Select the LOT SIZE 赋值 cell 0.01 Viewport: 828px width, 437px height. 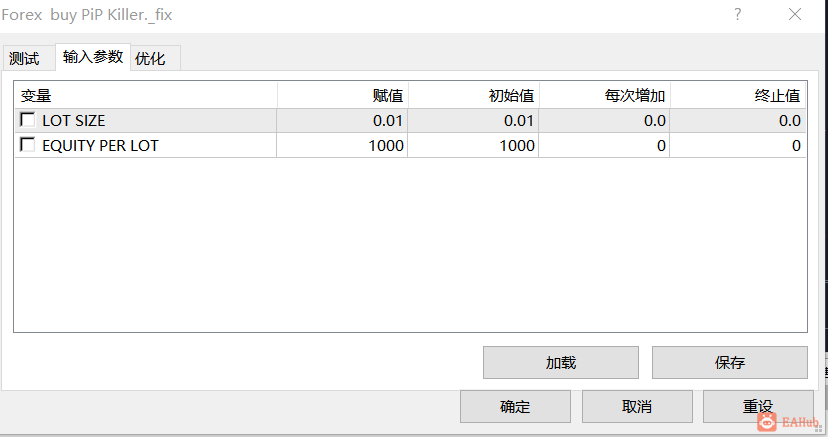coord(342,120)
